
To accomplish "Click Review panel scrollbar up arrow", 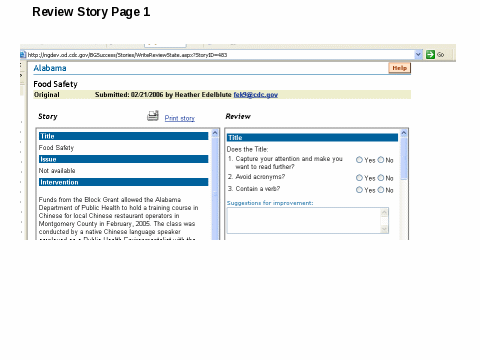I will tap(404, 133).
